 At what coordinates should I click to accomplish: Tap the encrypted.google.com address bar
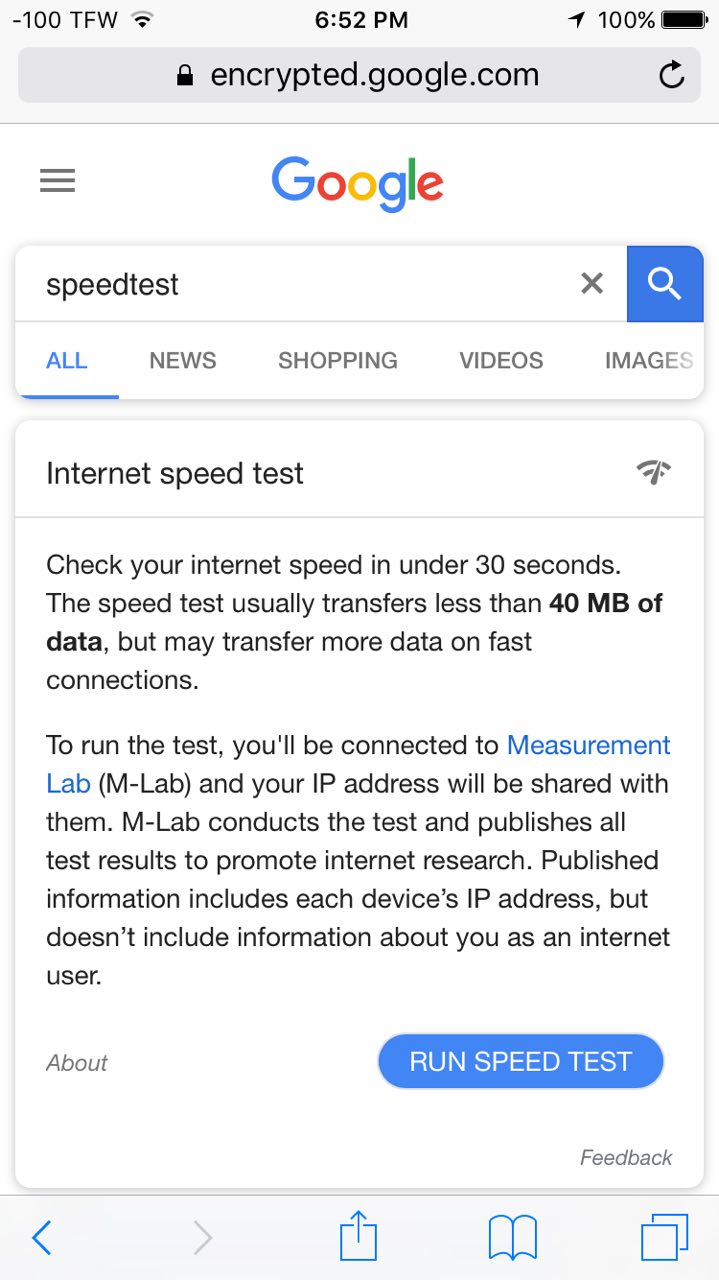tap(358, 75)
